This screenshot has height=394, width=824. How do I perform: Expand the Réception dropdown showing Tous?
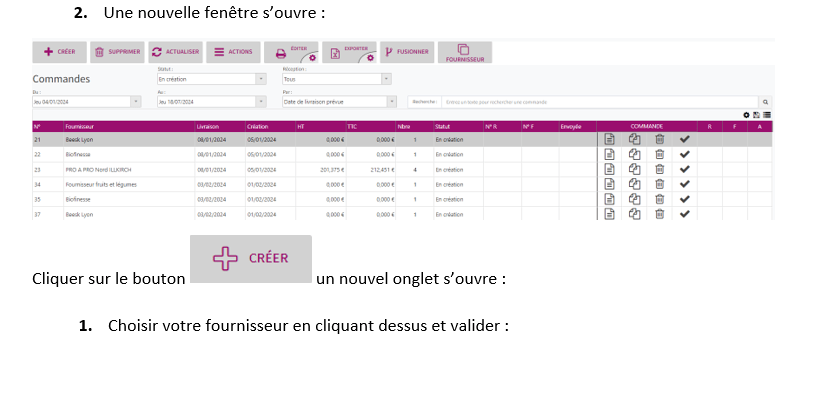tap(386, 79)
